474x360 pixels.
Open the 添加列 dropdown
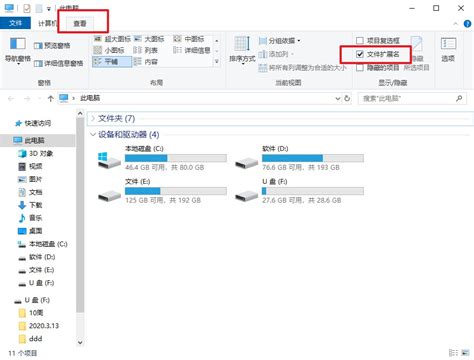click(x=276, y=54)
